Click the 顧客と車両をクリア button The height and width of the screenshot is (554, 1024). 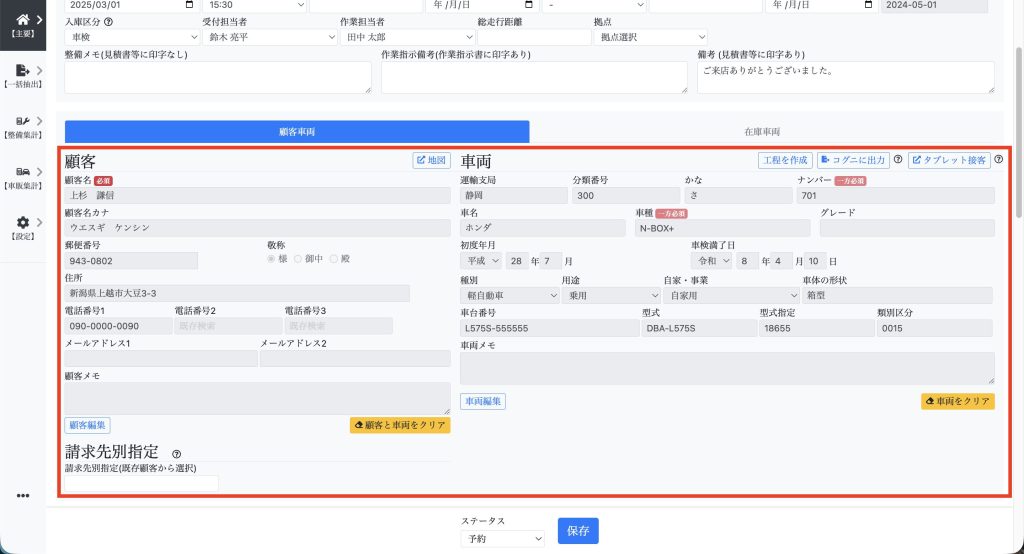click(400, 425)
